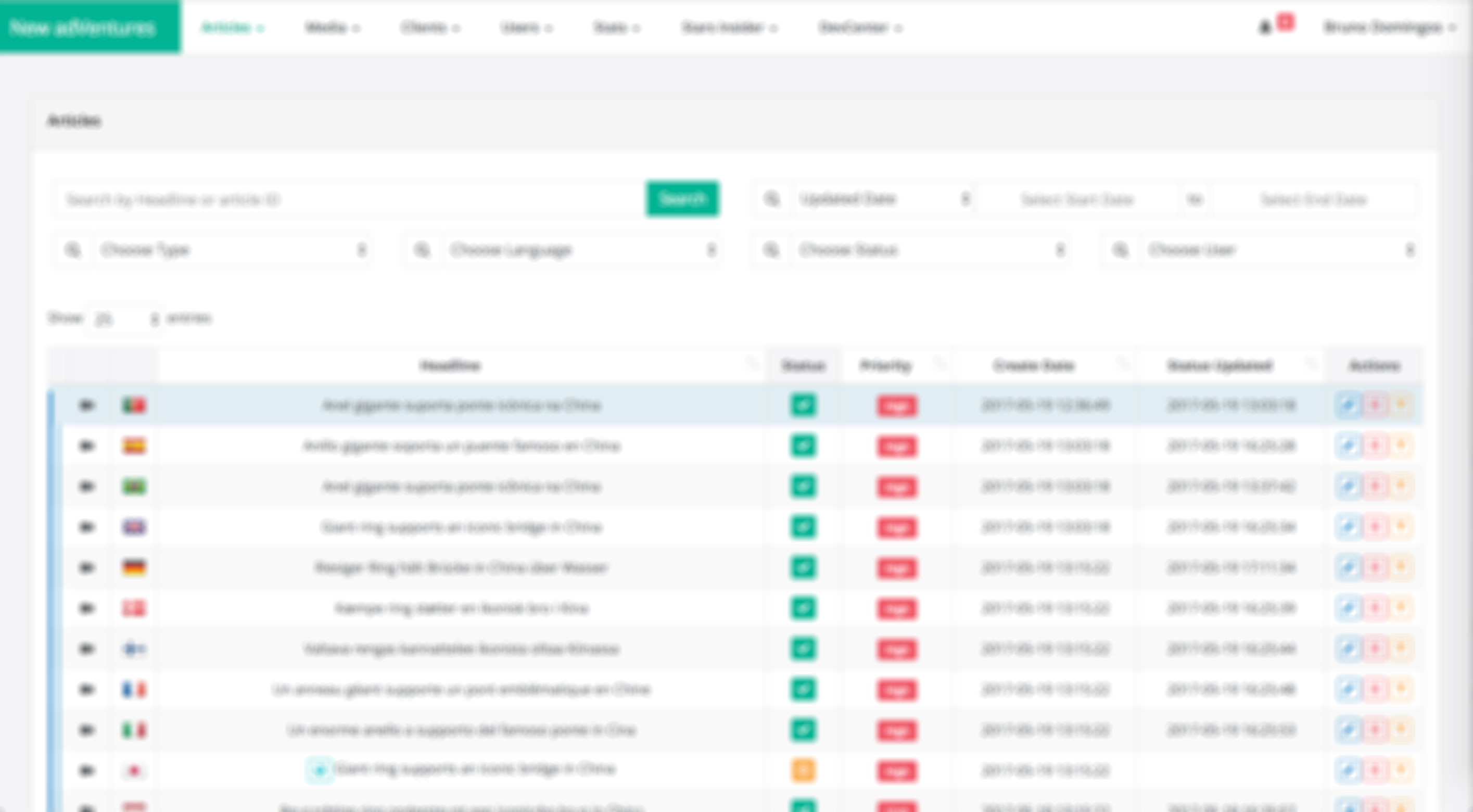Click the UK flag icon

134,527
